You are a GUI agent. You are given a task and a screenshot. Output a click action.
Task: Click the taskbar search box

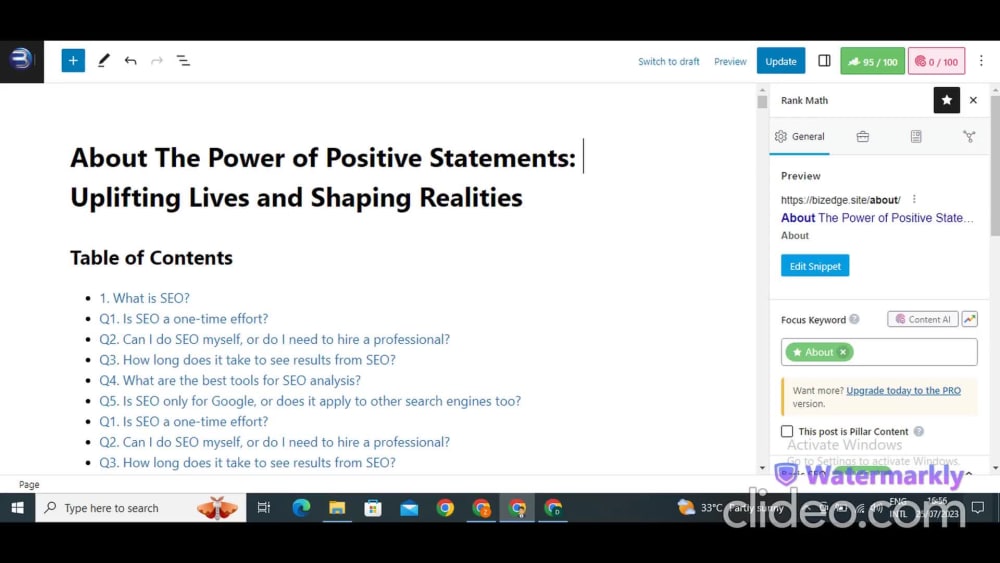point(141,508)
